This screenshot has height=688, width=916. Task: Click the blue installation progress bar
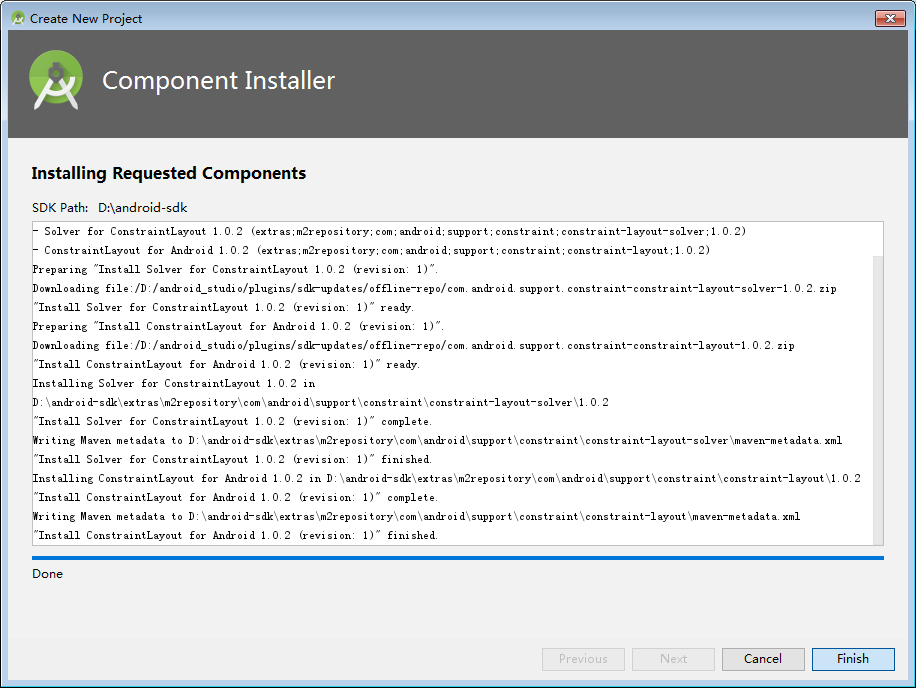458,558
